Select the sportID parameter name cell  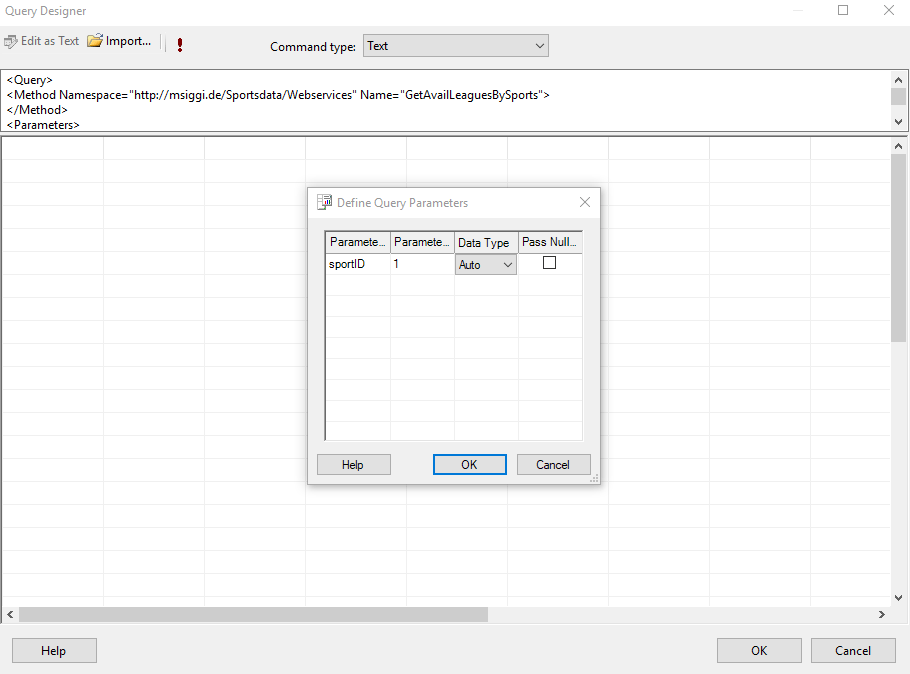pos(357,265)
